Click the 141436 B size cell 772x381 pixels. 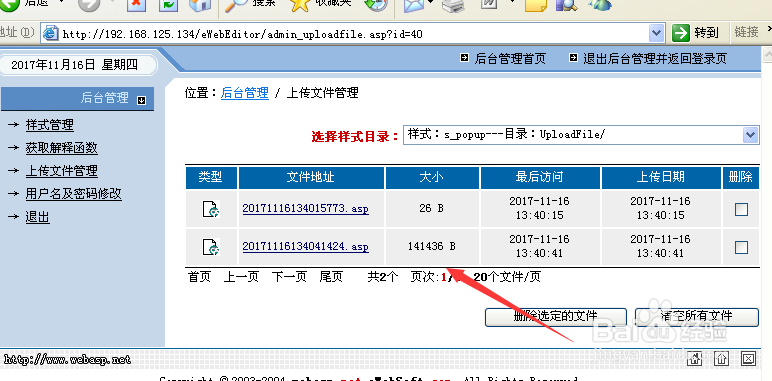432,247
